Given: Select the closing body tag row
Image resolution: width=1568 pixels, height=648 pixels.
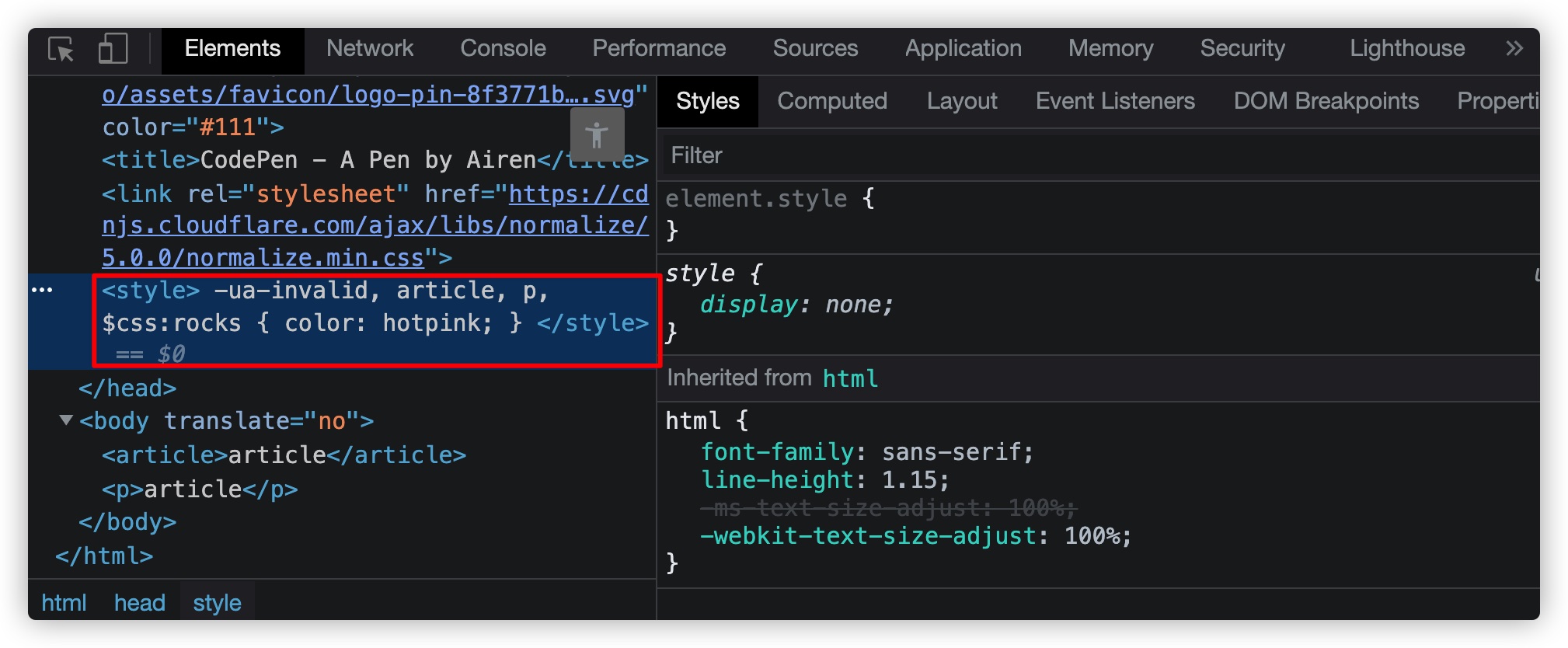Looking at the screenshot, I should point(127,522).
